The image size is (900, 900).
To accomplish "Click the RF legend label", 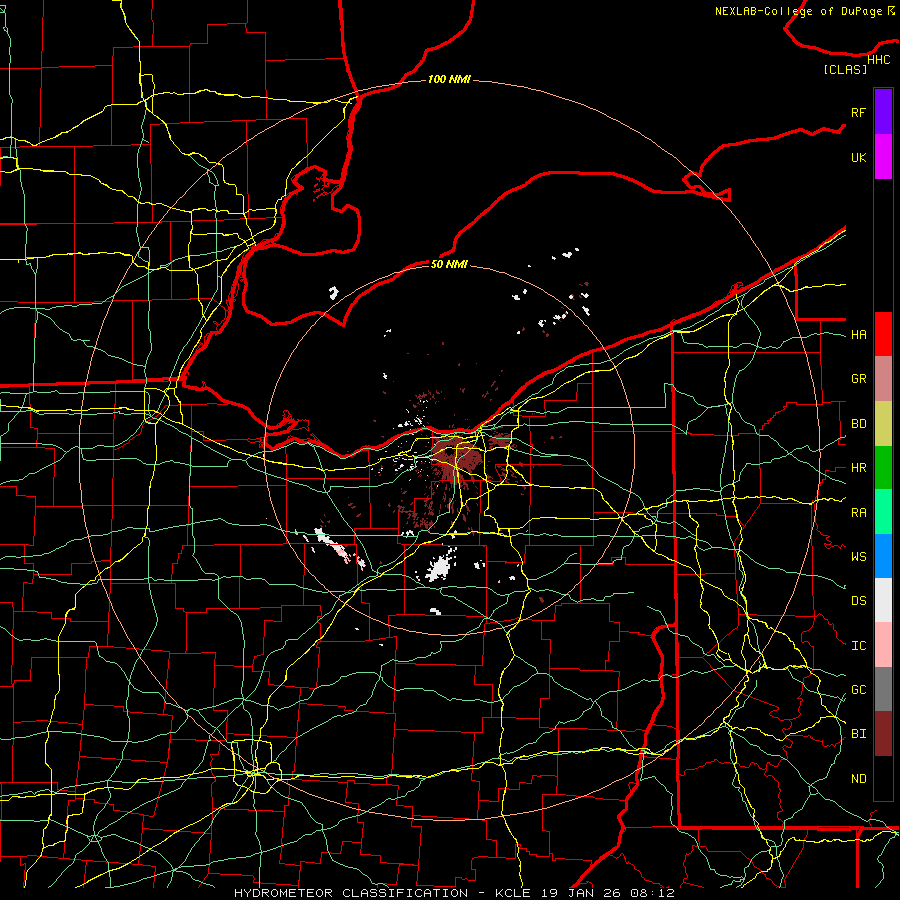I will (859, 112).
